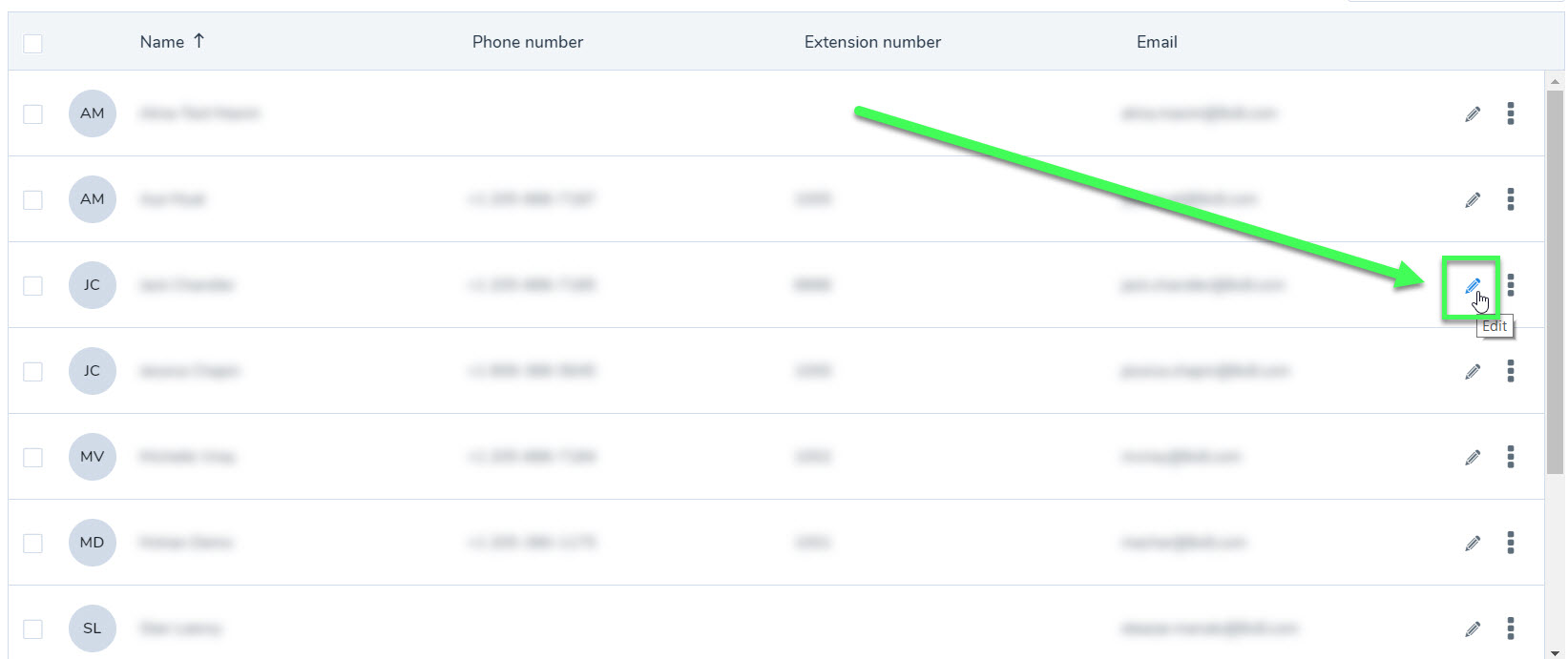Select the MD row checkbox

pos(32,544)
